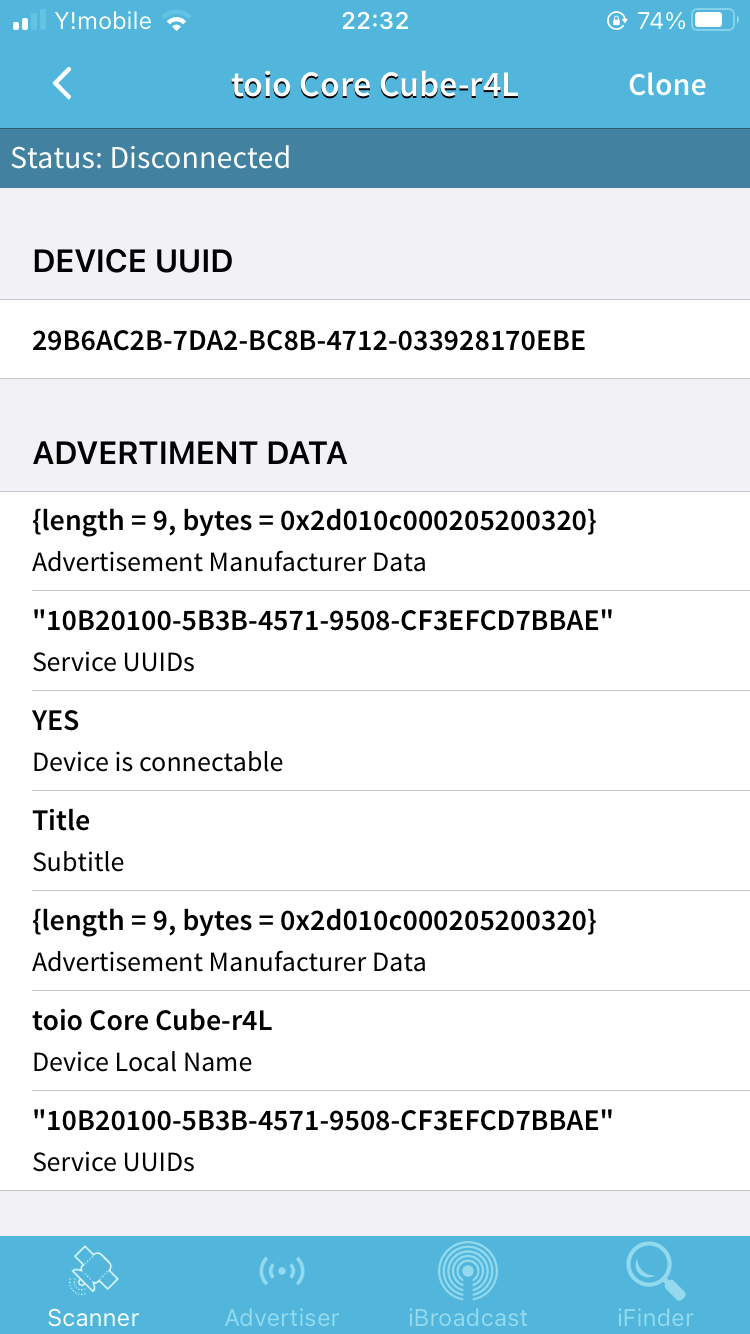Image resolution: width=750 pixels, height=1334 pixels.
Task: Tap the orientation lock status icon
Action: (x=618, y=20)
